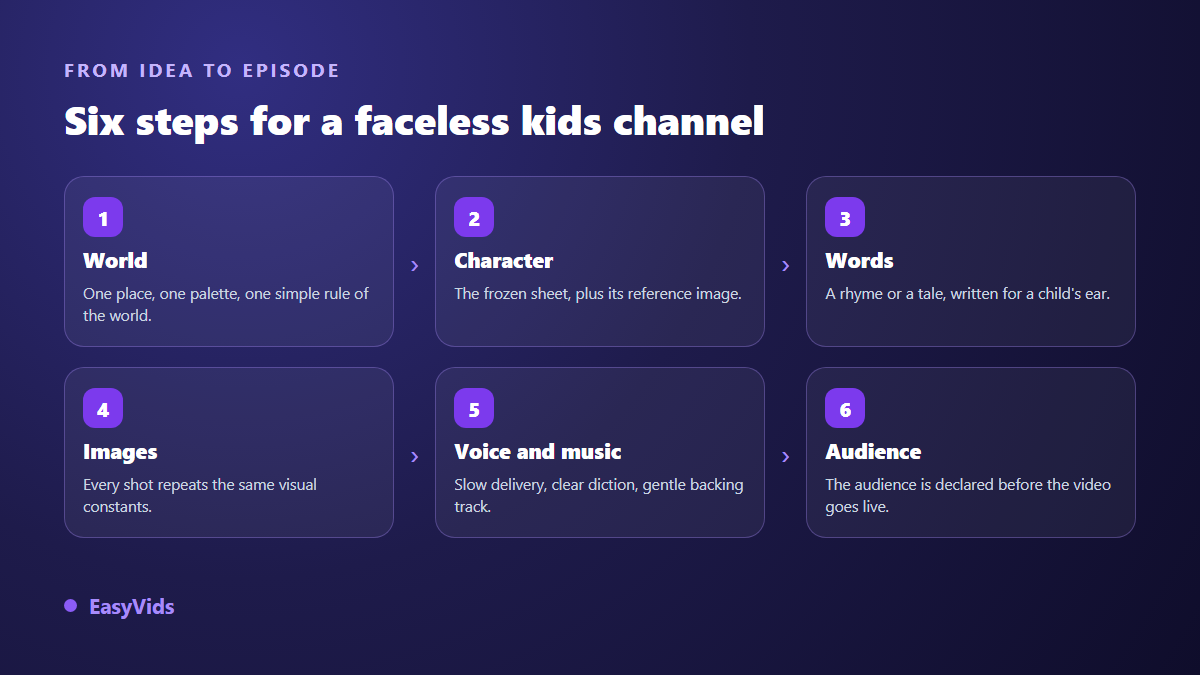The height and width of the screenshot is (675, 1200).
Task: Click the 'FROM IDEA TO EPISODE' eyebrow text
Action: click(202, 71)
